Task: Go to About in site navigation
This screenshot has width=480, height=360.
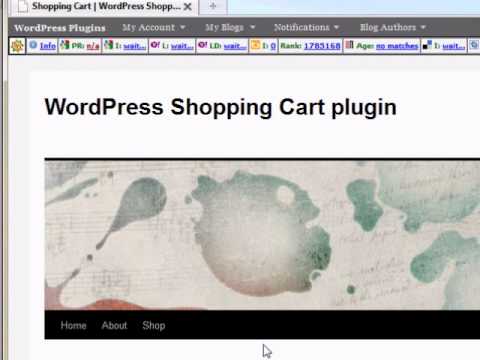Action: 114,325
